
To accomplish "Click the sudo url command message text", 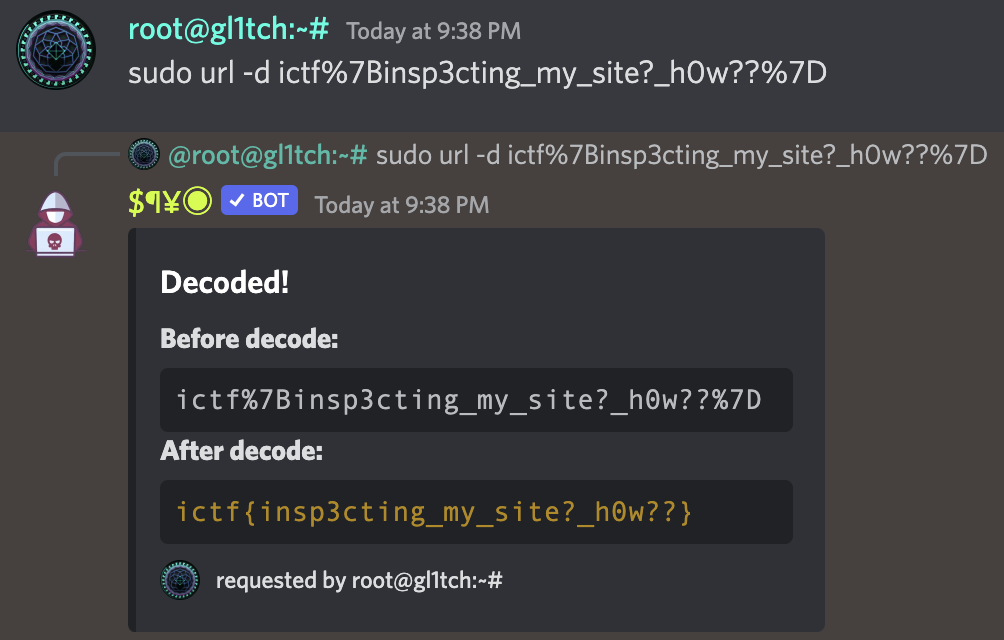I will click(x=477, y=74).
